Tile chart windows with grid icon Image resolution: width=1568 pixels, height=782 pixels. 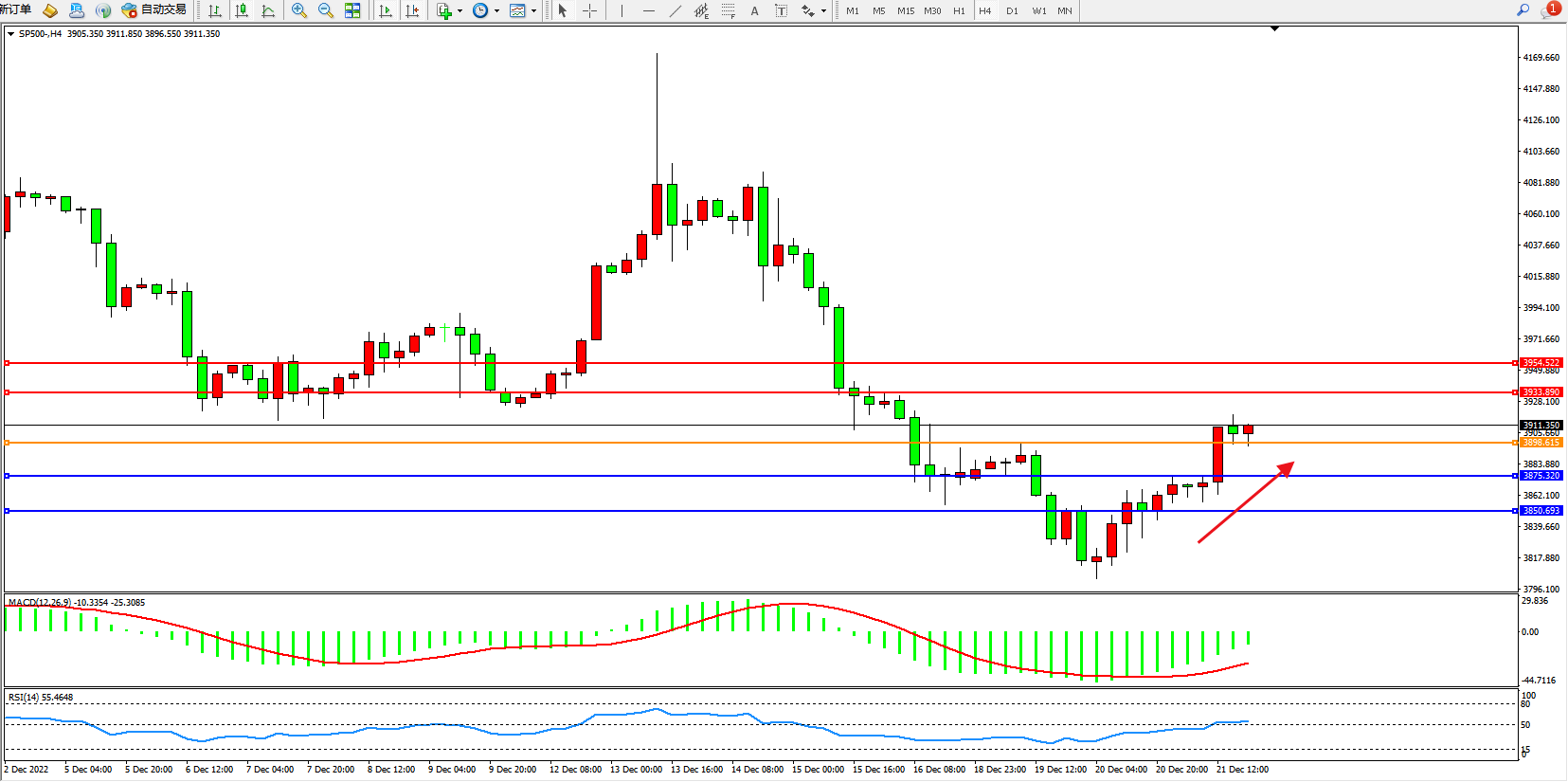[352, 10]
